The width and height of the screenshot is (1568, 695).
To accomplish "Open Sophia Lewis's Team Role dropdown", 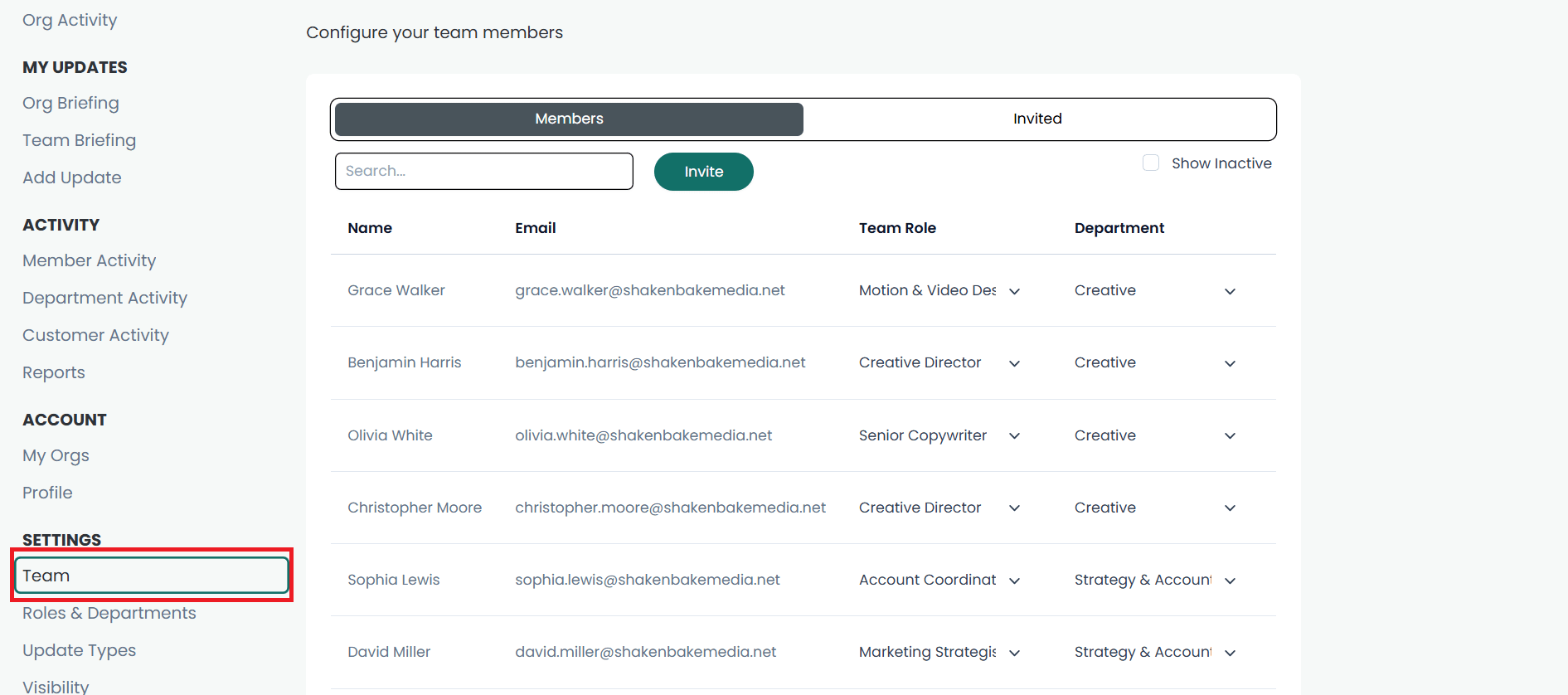I will click(x=940, y=580).
